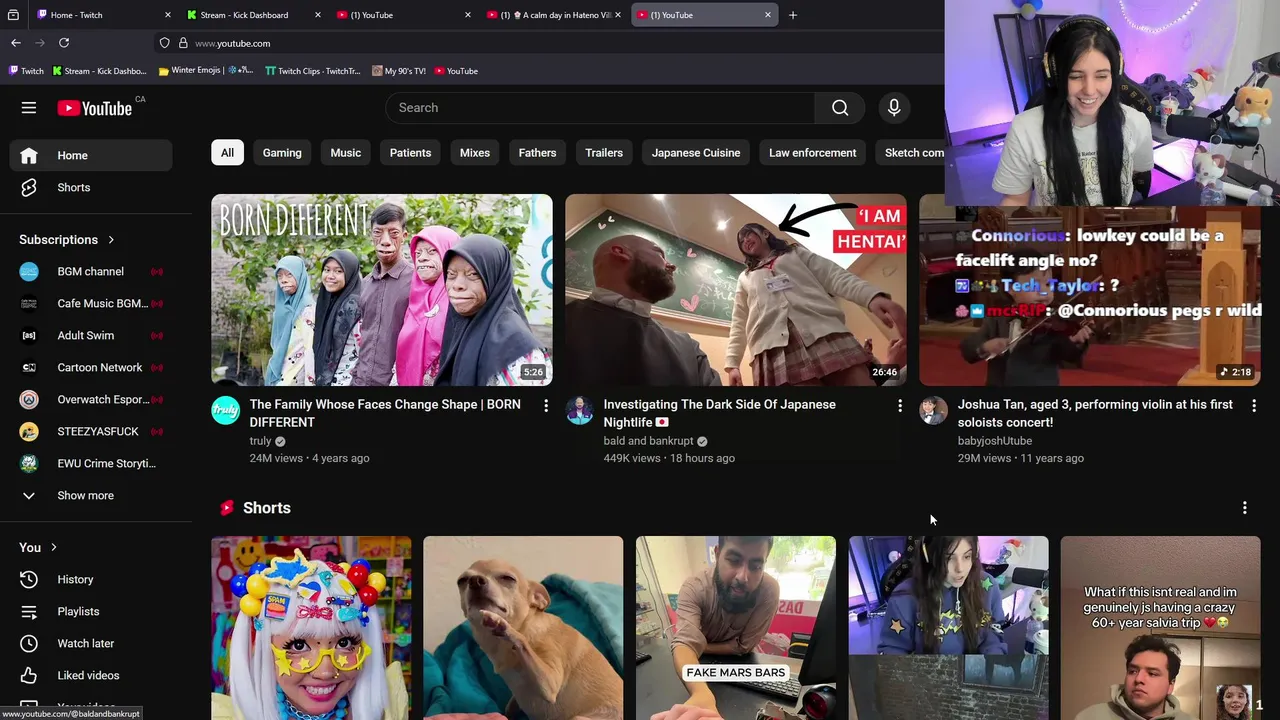Play the chihuahua dog short
Viewport: 1280px width, 720px height.
[x=523, y=628]
